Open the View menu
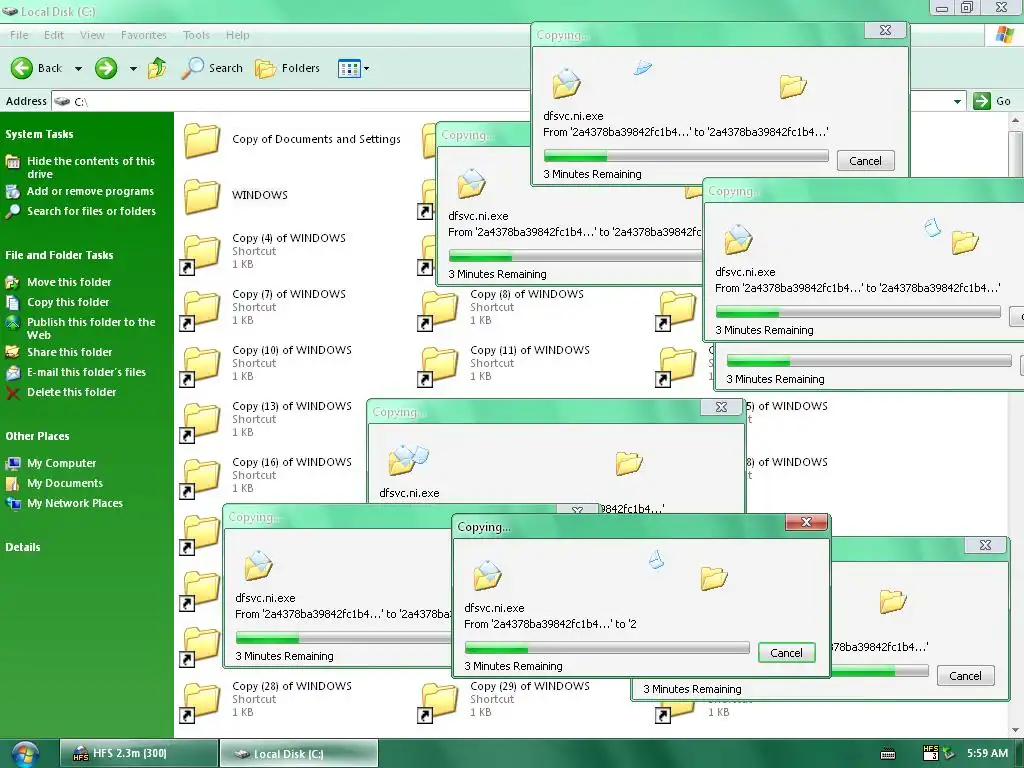1024x768 pixels. click(x=92, y=35)
